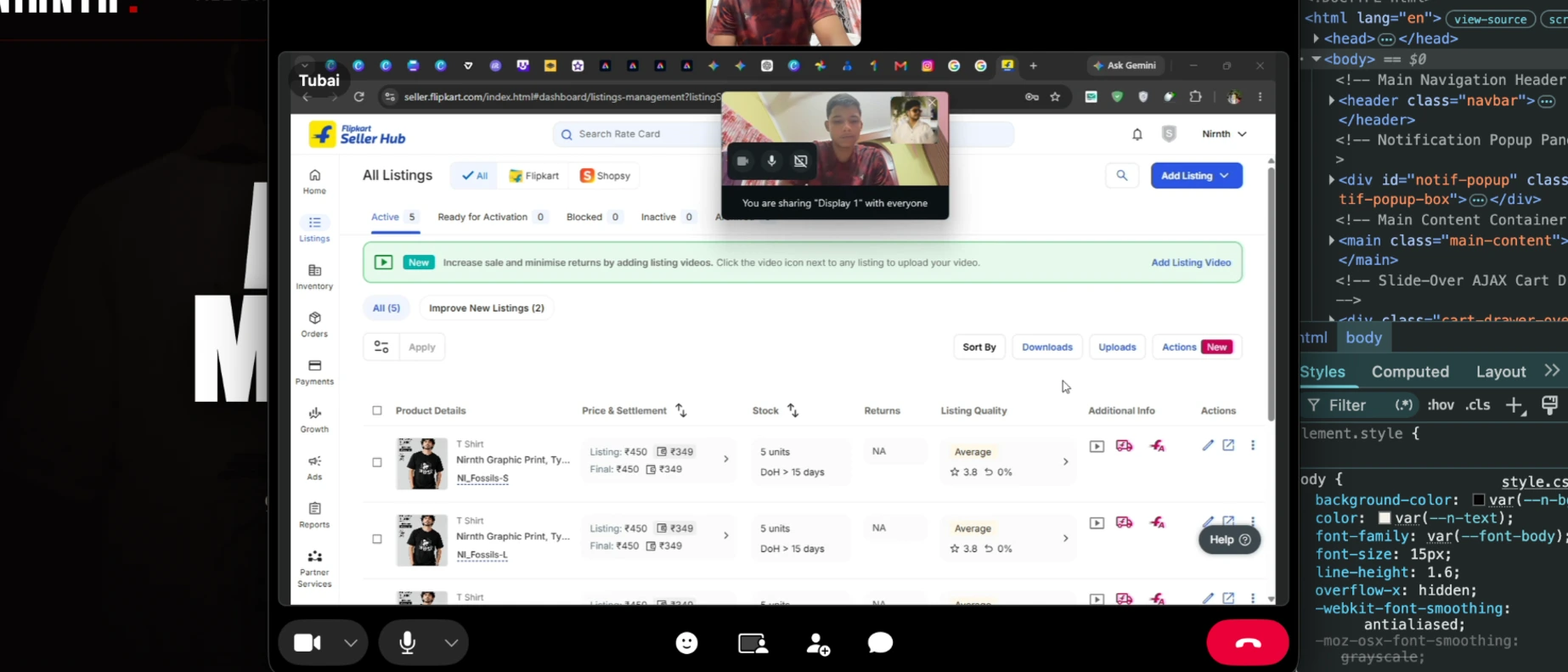Open more options for NI_Fossils-S listing
The height and width of the screenshot is (672, 1568).
tap(1252, 445)
